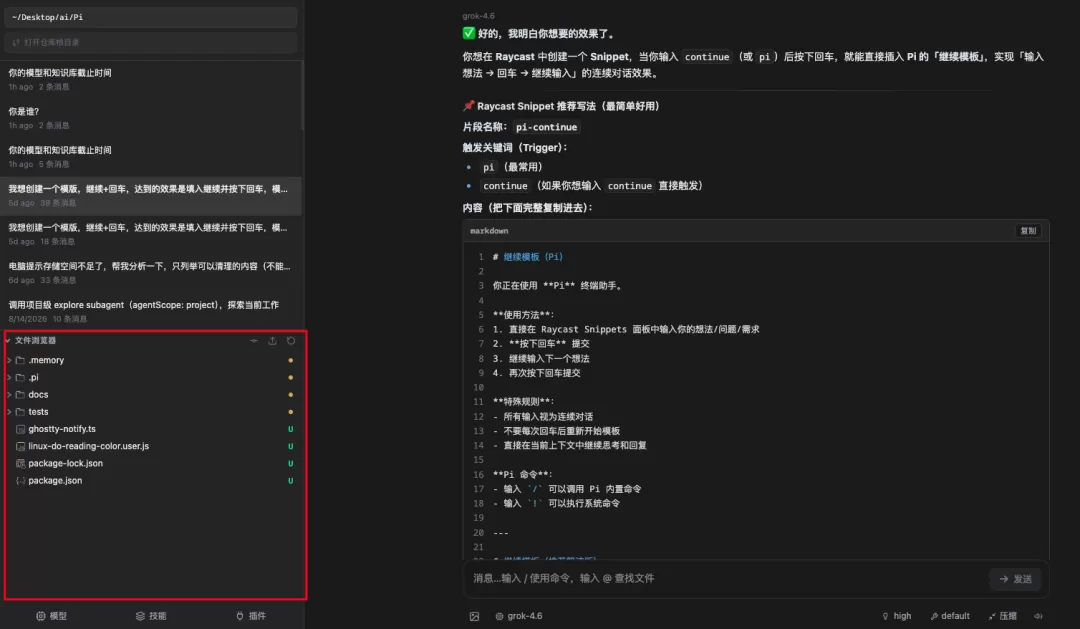Click the pushpin emoji before Raycast Snippet heading
The width and height of the screenshot is (1080, 629).
468,106
